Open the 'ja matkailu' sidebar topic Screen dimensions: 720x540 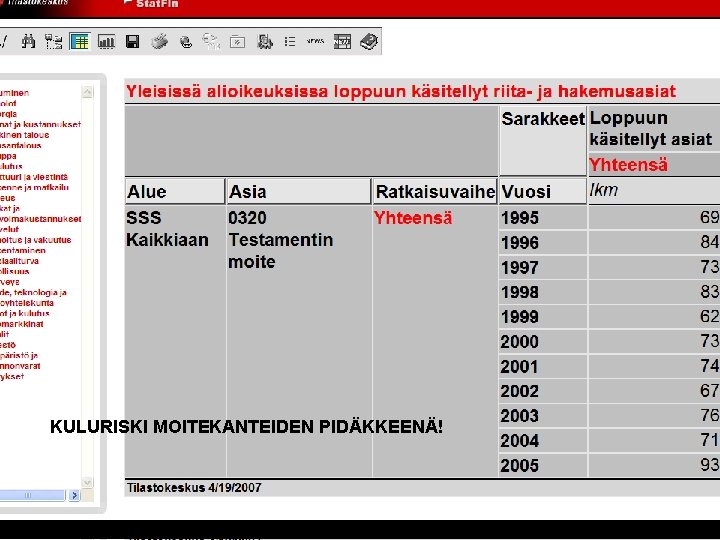click(x=34, y=187)
